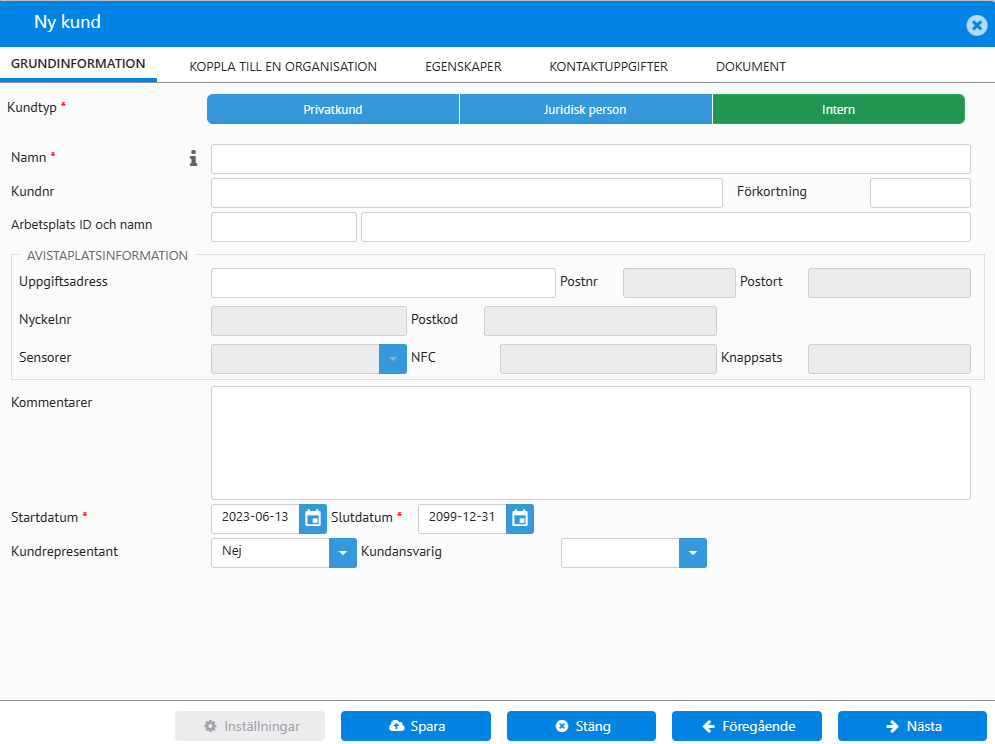Open the Kundansvarig dropdown

click(693, 553)
